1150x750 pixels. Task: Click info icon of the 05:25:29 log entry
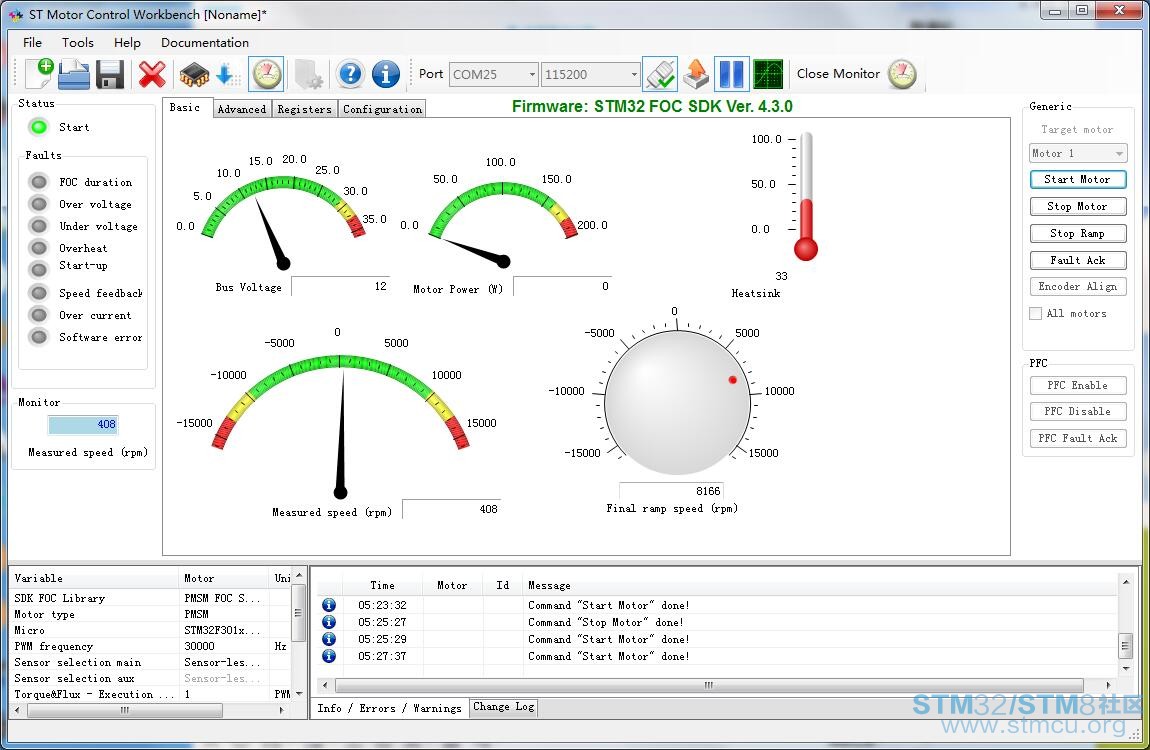point(329,639)
